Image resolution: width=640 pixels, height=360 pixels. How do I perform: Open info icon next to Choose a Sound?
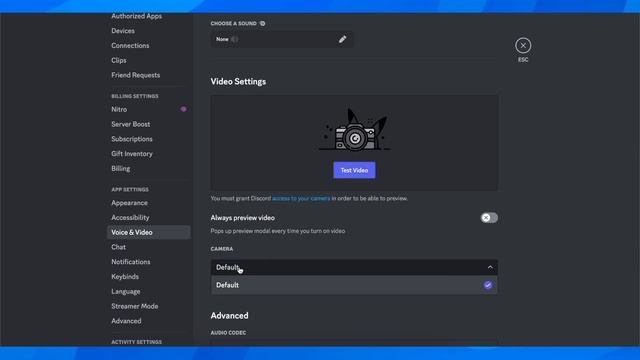point(262,23)
